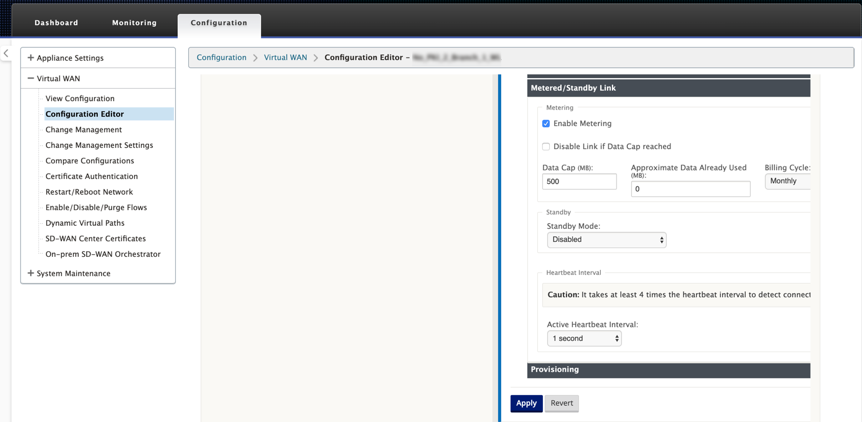The height and width of the screenshot is (422, 862).
Task: Open the Billing Cycle dropdown
Action: [x=788, y=181]
